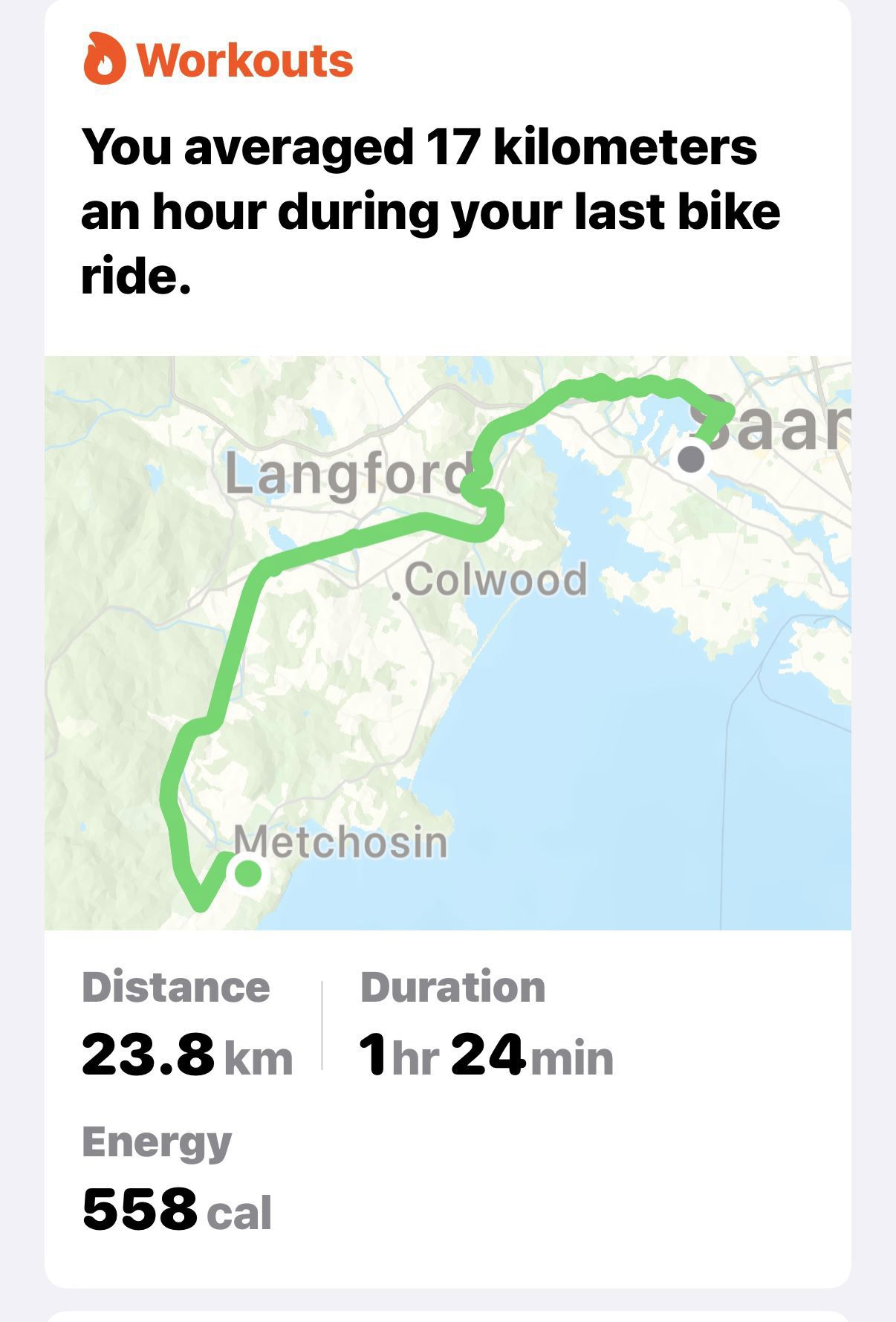The width and height of the screenshot is (896, 1322).
Task: Tap the Duration label
Action: click(452, 988)
